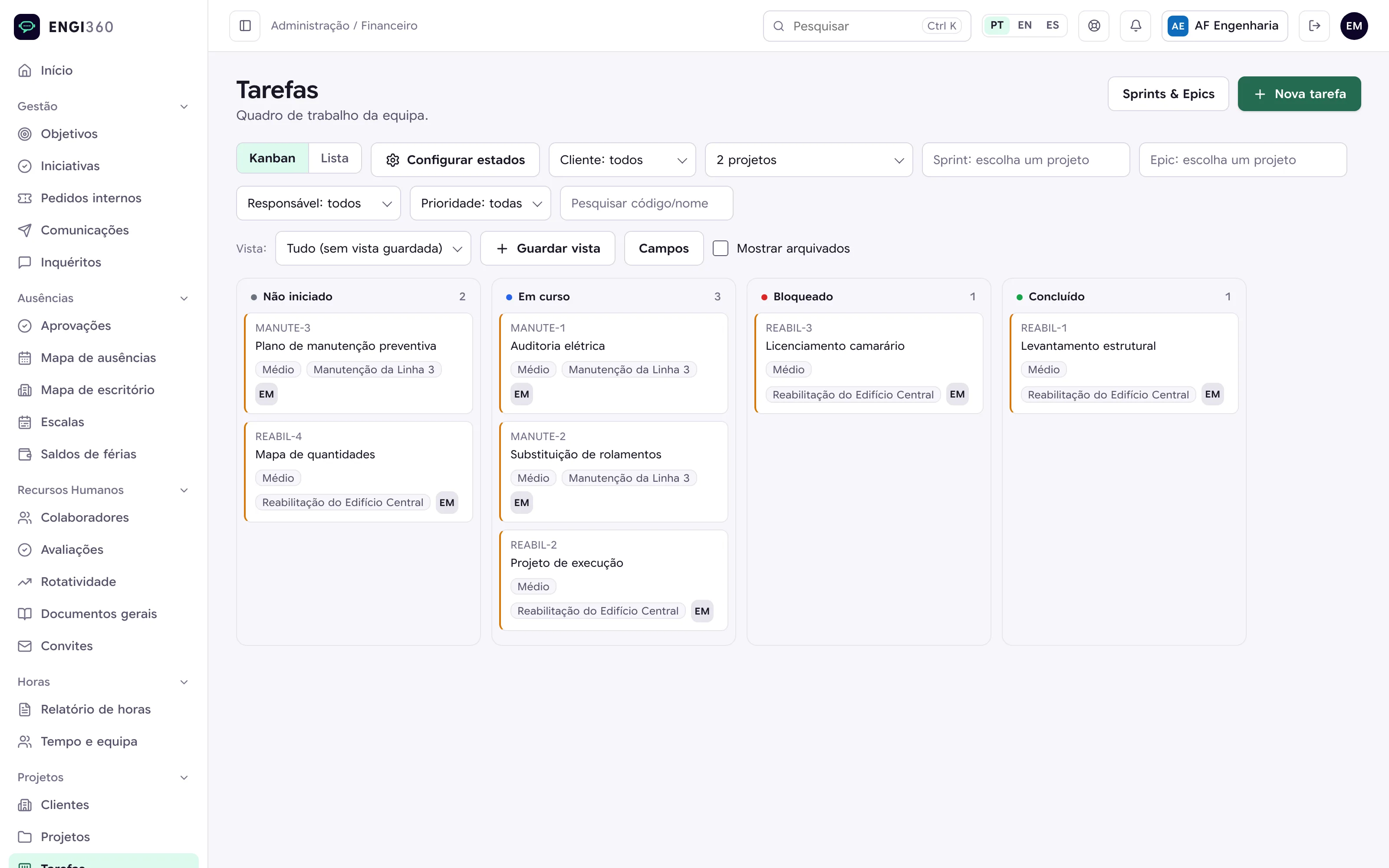This screenshot has height=868, width=1389.
Task: Switch to Lista view tab
Action: click(x=335, y=158)
